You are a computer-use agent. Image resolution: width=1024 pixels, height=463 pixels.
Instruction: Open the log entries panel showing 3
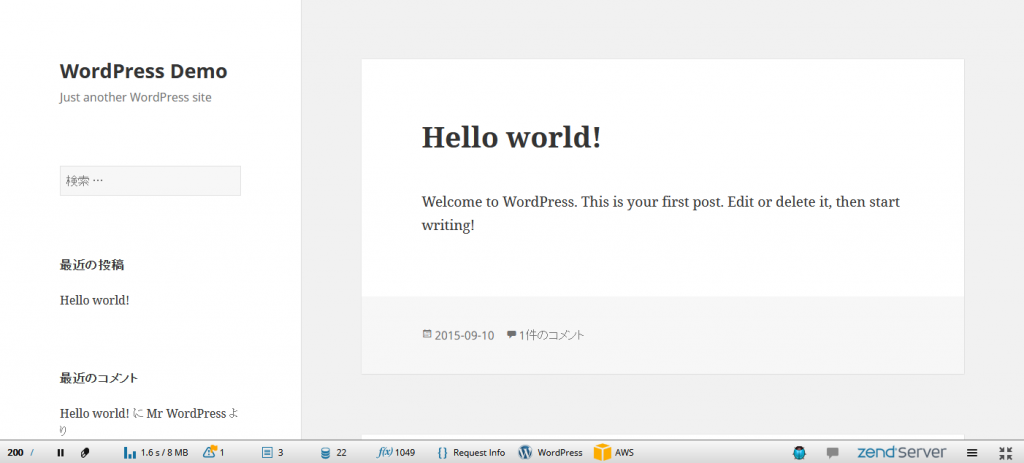tap(272, 453)
